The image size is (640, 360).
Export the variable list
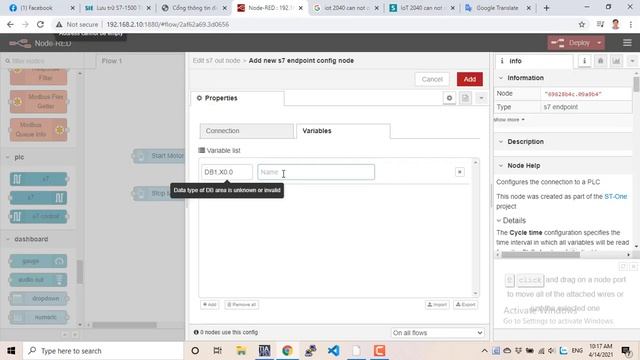coord(466,304)
